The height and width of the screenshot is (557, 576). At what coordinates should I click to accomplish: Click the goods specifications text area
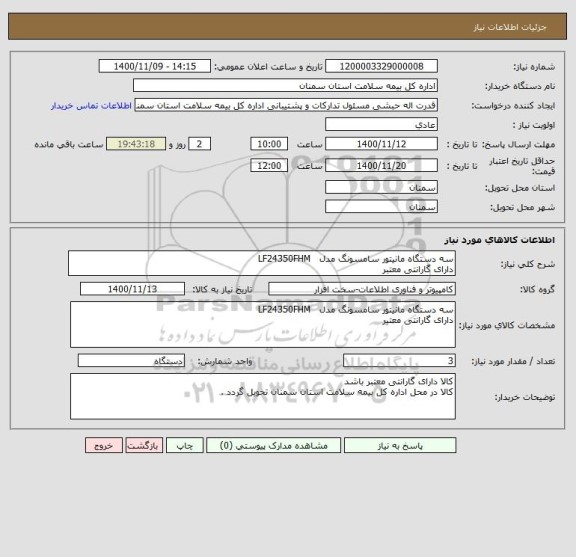pos(263,325)
